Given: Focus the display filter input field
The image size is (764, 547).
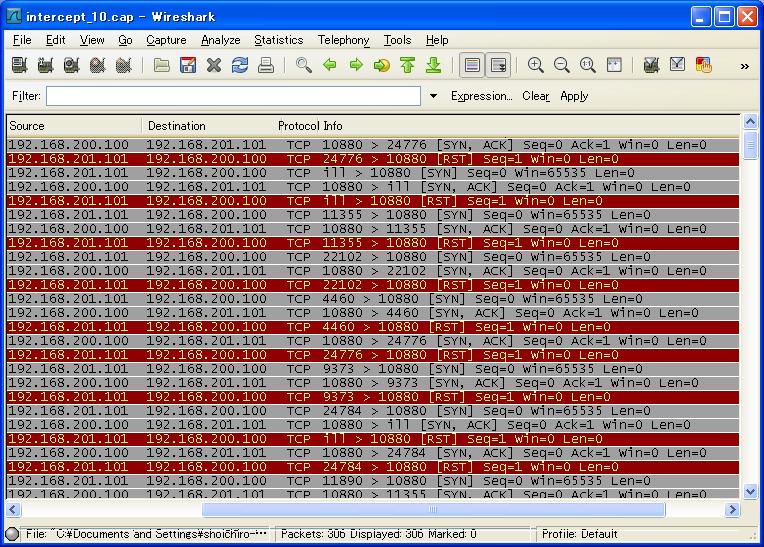Looking at the screenshot, I should click(233, 96).
